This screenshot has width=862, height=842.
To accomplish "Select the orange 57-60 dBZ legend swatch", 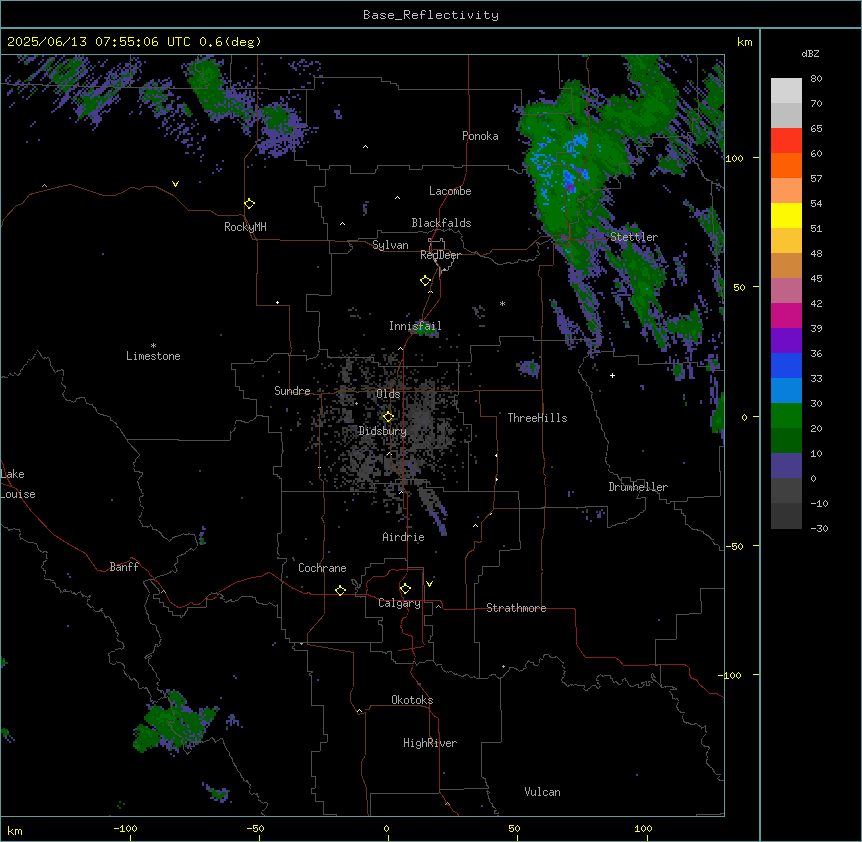I will point(786,165).
